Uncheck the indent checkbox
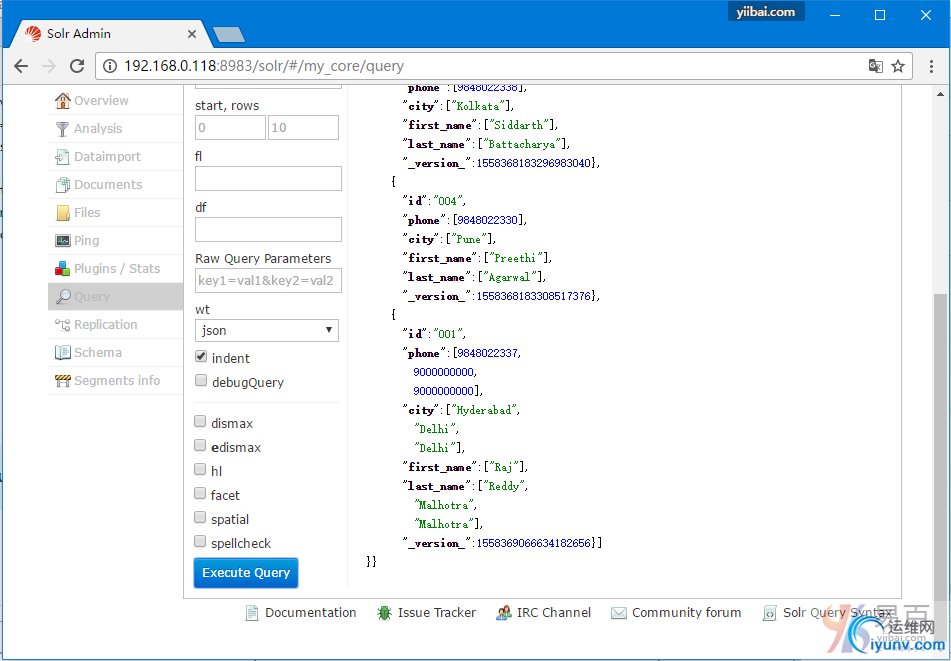Image resolution: width=951 pixels, height=661 pixels. coord(201,357)
